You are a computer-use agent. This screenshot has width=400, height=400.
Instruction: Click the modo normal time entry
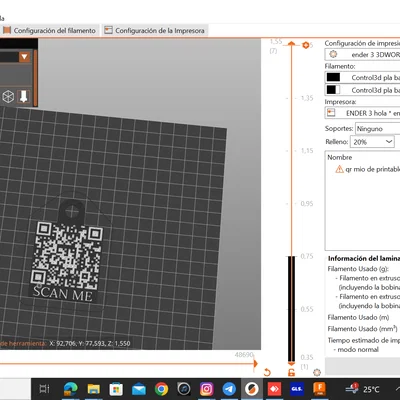coord(358,350)
